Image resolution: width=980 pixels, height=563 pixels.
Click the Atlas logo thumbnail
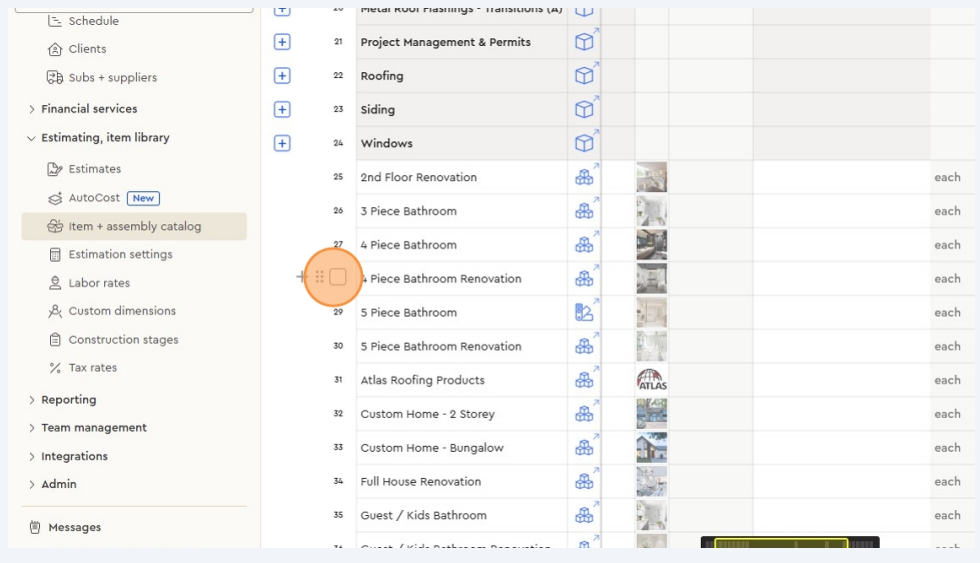(651, 380)
